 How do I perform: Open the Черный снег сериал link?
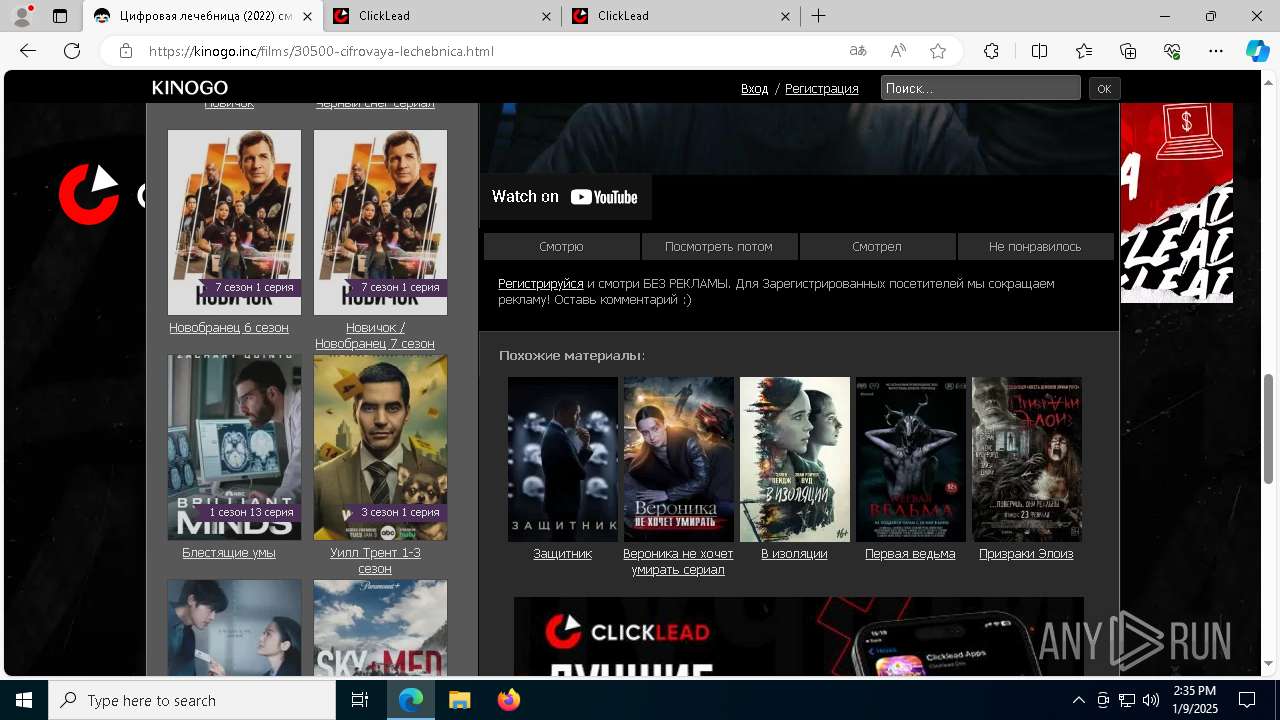(375, 104)
